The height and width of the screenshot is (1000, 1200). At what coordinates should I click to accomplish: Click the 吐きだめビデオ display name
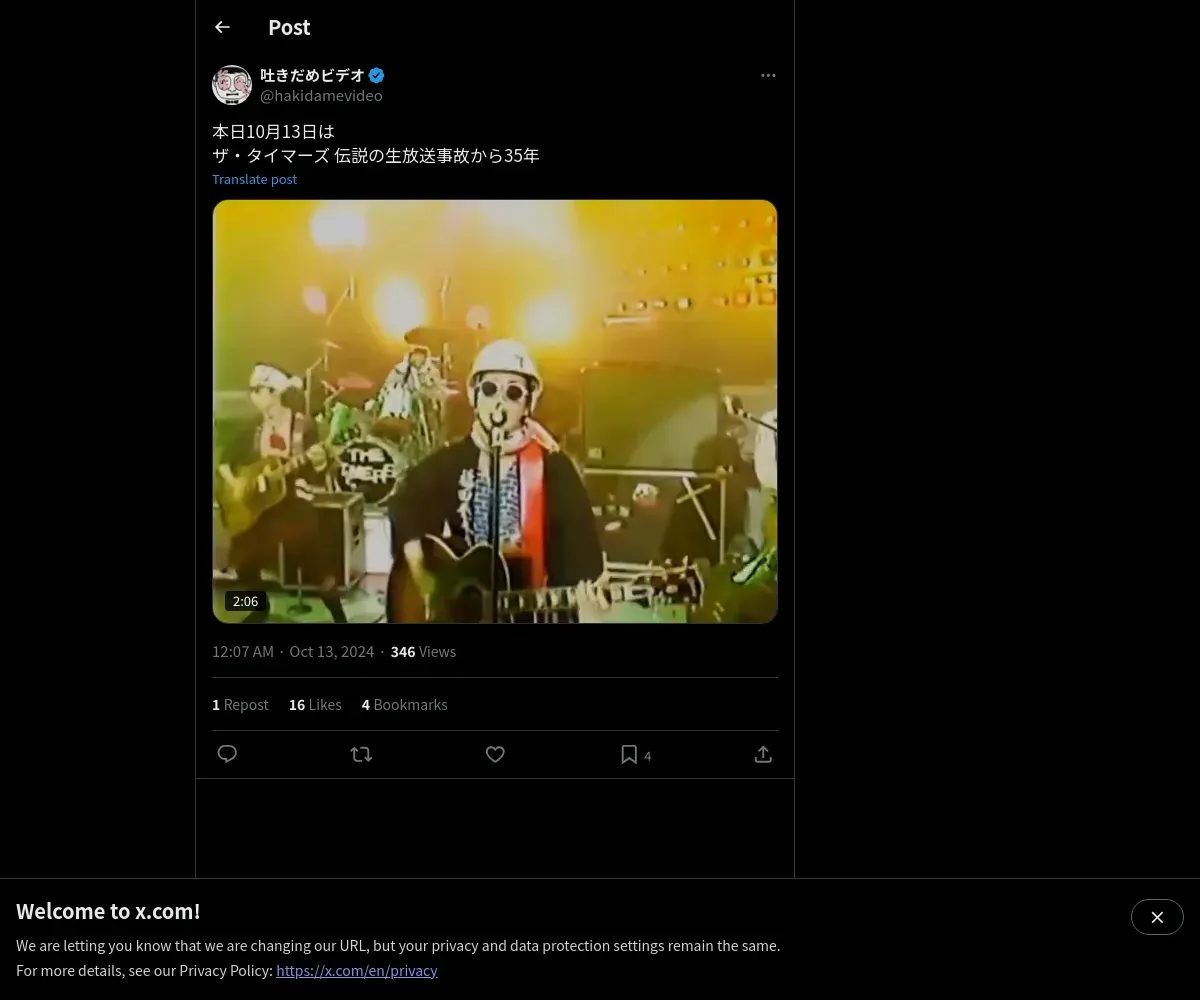click(312, 75)
